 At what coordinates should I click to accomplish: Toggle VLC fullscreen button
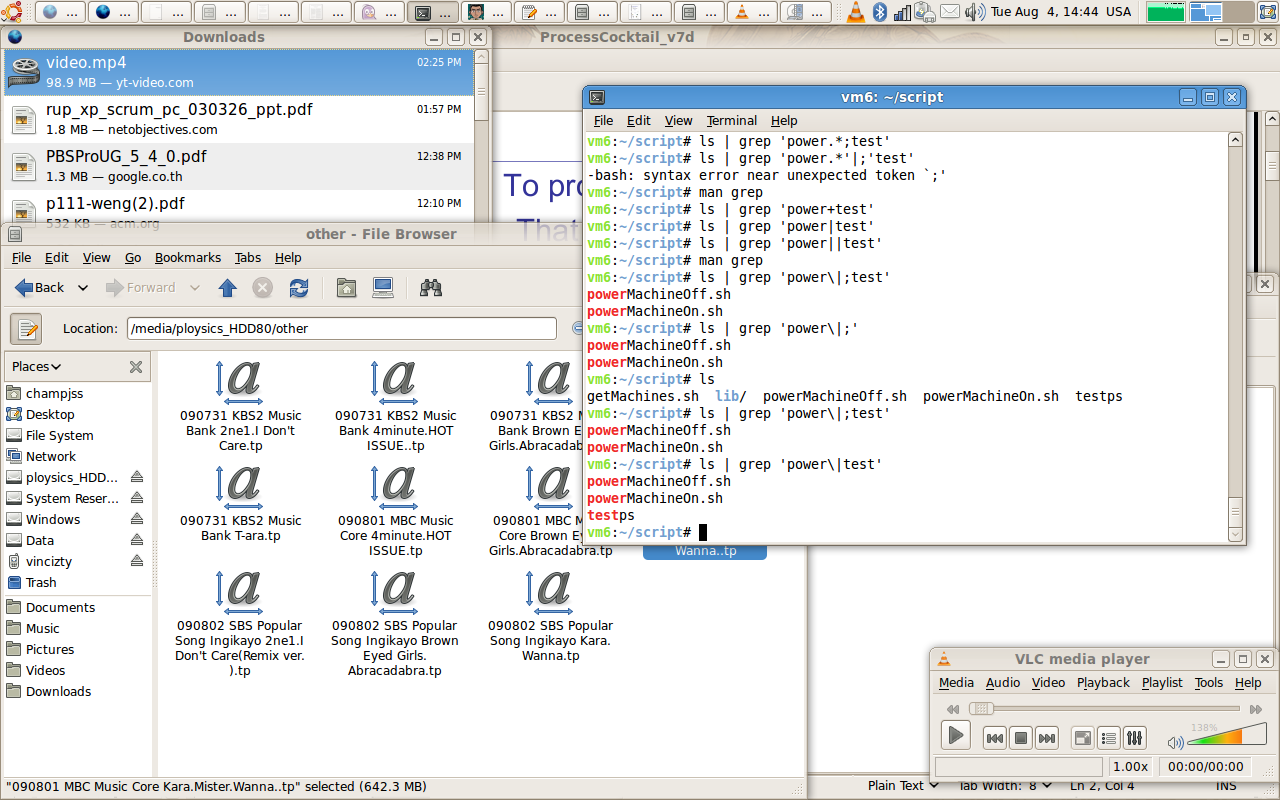[1082, 739]
